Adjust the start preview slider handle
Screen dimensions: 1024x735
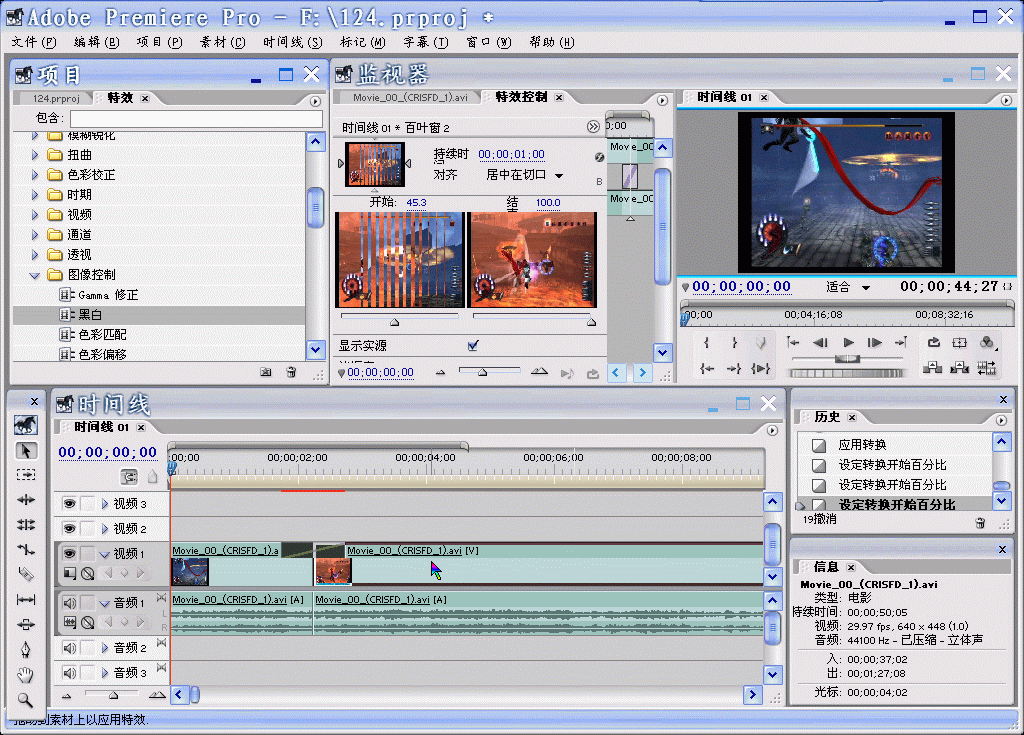[x=394, y=322]
